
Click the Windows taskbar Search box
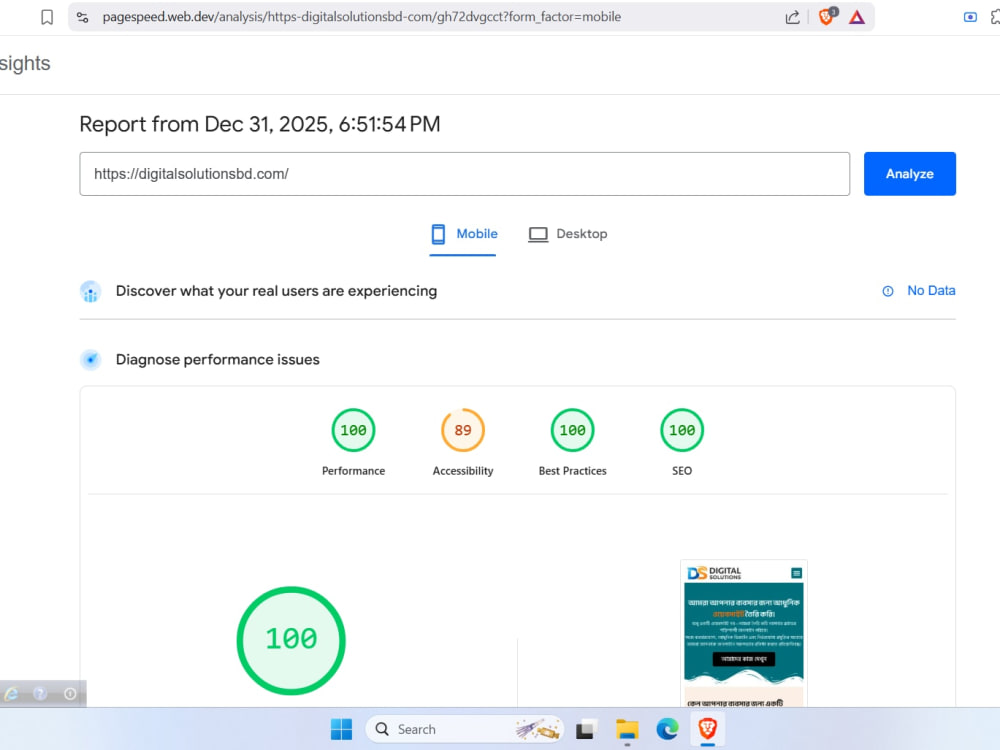(x=464, y=729)
